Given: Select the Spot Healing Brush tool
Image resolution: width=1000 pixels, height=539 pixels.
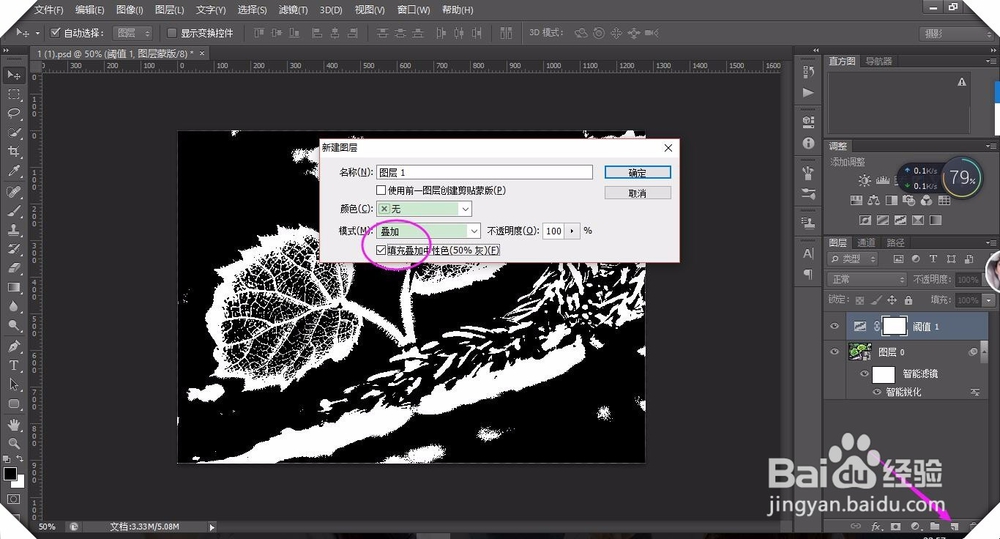Looking at the screenshot, I should (13, 191).
